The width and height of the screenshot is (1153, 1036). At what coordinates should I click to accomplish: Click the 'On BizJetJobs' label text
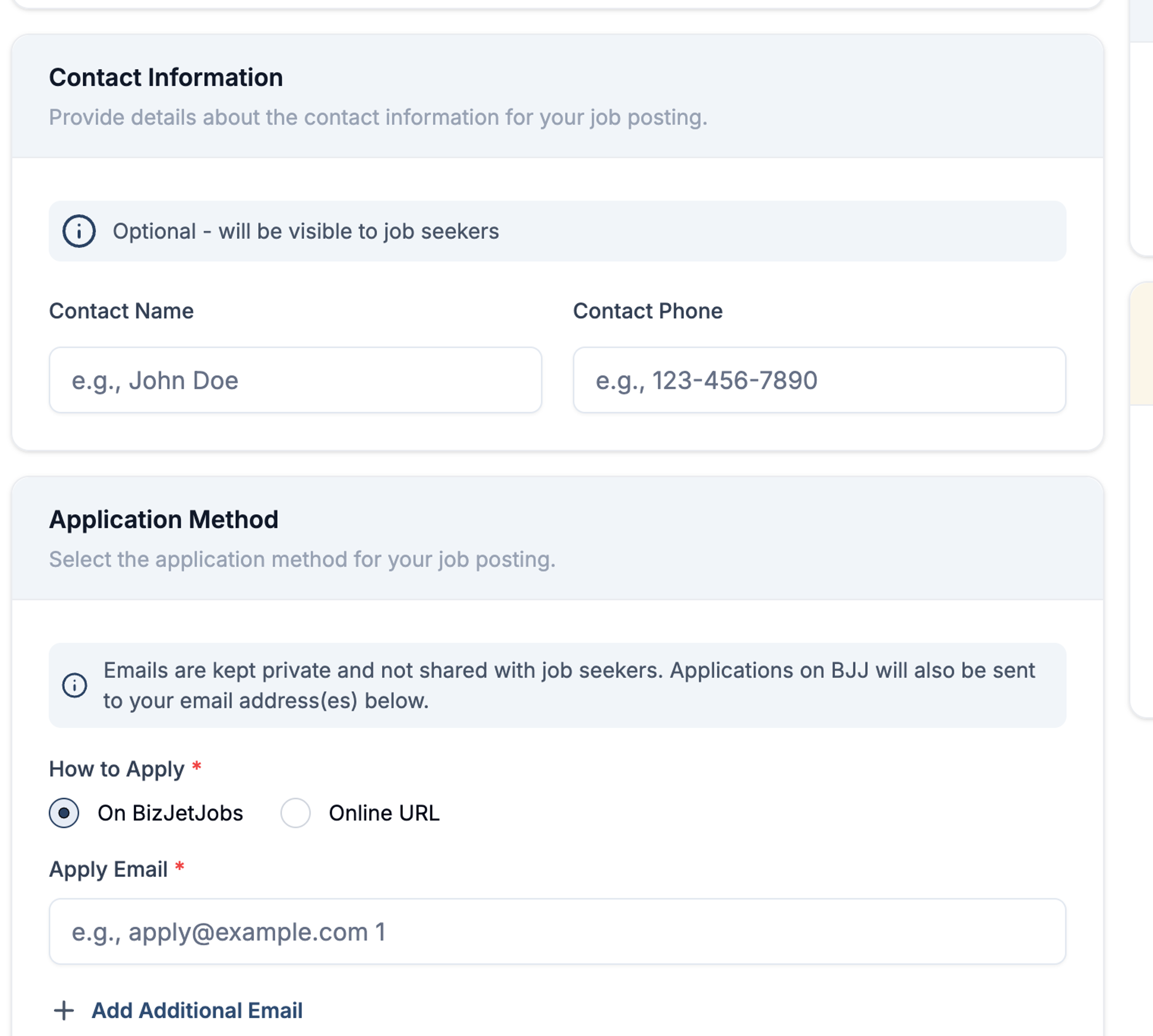click(170, 813)
